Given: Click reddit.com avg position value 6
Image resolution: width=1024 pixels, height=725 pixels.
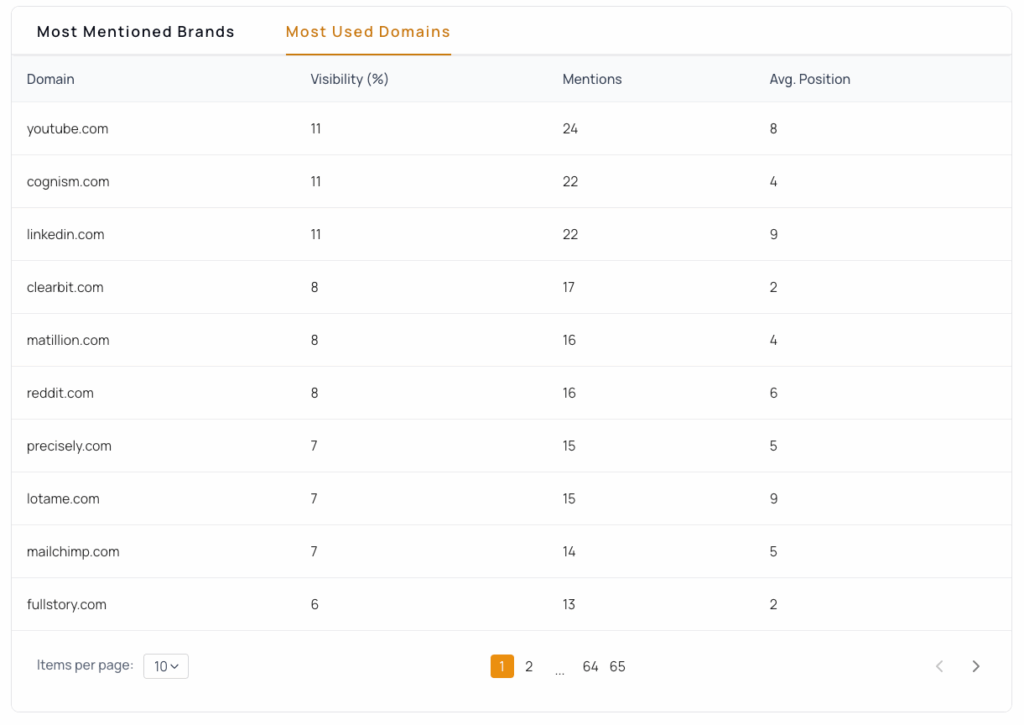Looking at the screenshot, I should point(773,393).
